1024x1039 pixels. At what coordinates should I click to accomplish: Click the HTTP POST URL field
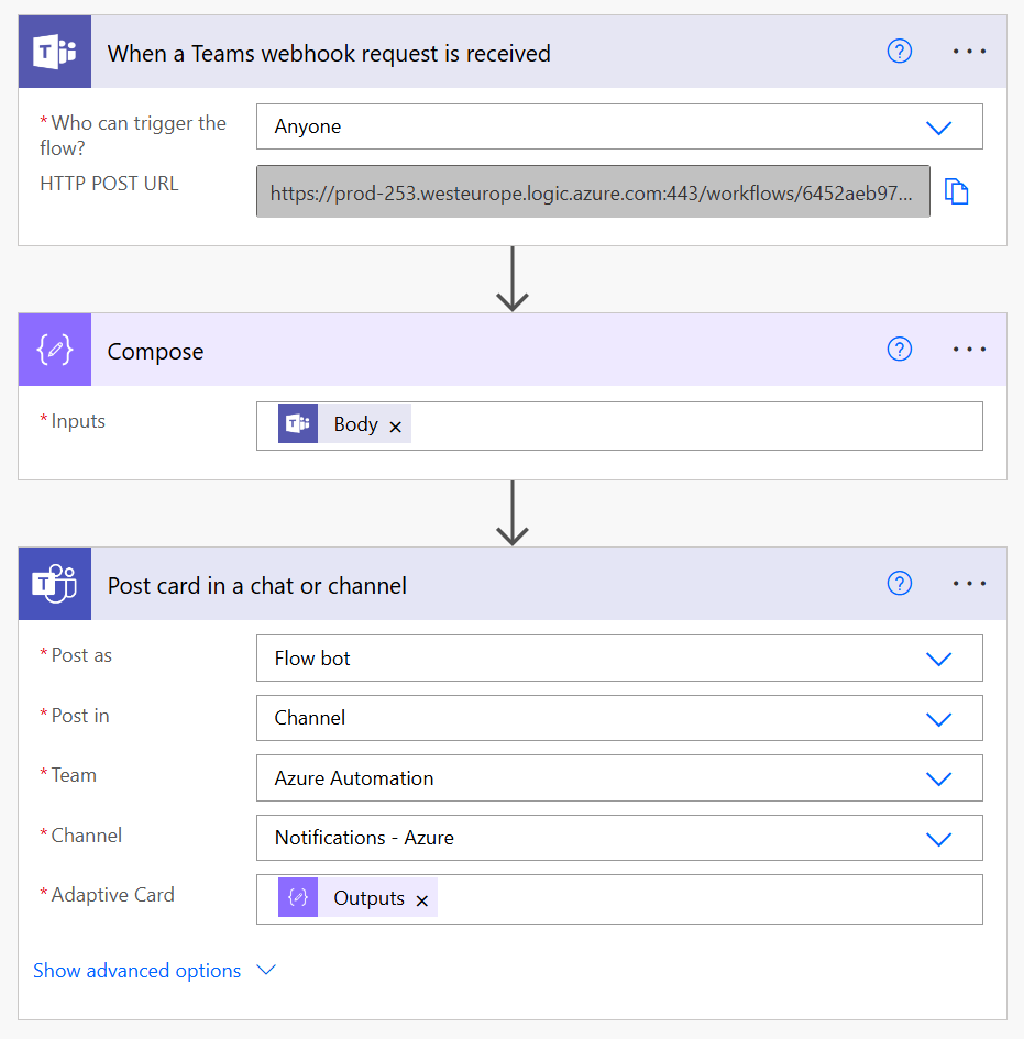click(593, 192)
